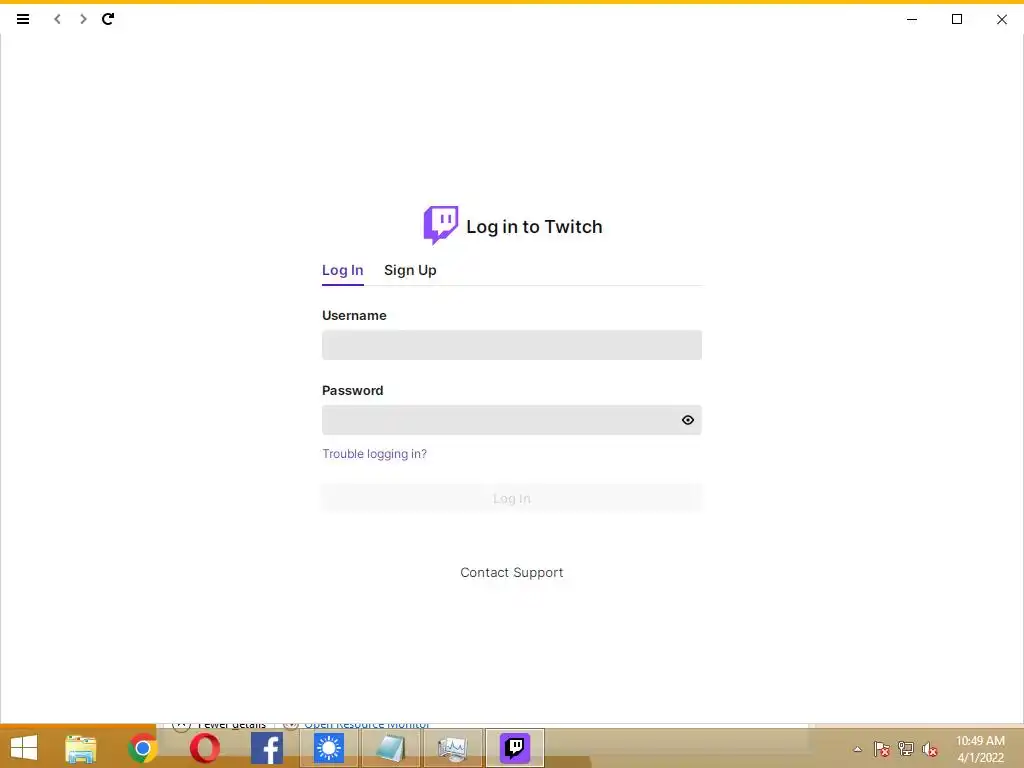
Task: Open the Contact Support link
Action: point(512,573)
